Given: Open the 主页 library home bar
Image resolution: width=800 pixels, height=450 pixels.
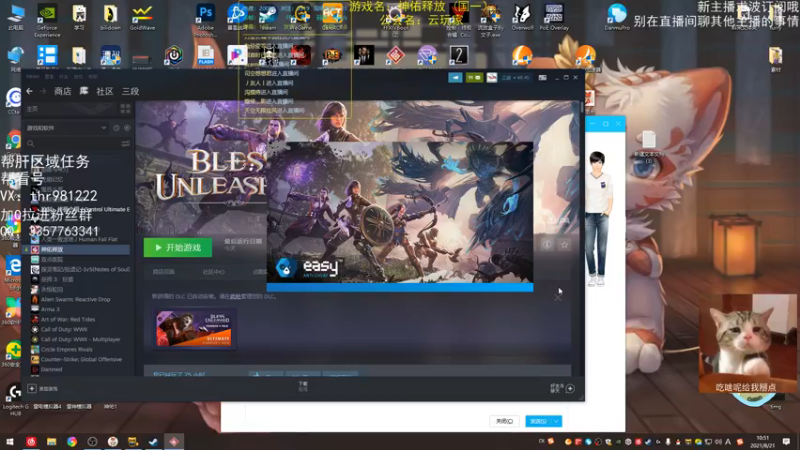Looking at the screenshot, I should (x=70, y=109).
